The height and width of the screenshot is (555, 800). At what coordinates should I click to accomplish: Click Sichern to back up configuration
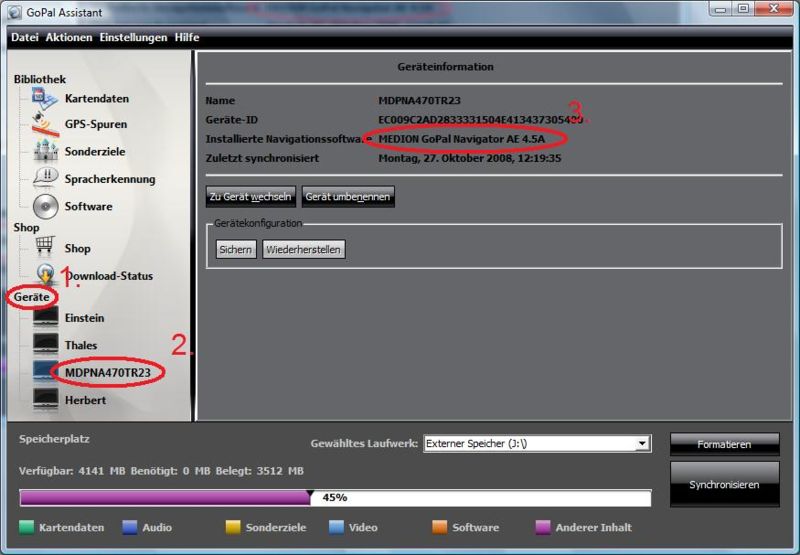pyautogui.click(x=236, y=249)
